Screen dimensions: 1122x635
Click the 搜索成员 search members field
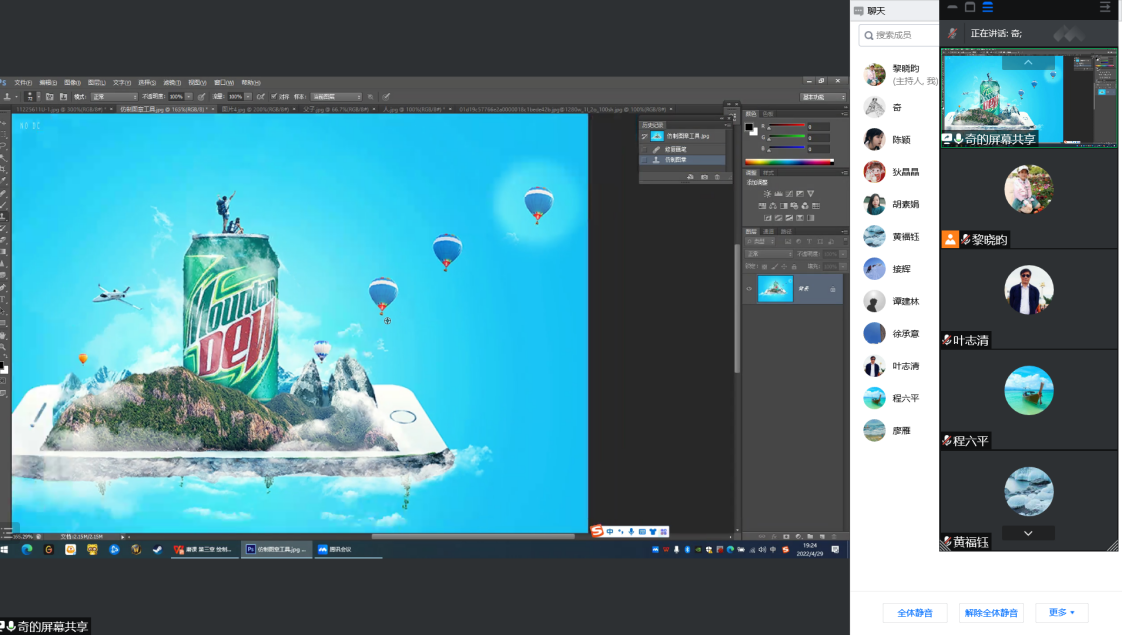pos(899,35)
